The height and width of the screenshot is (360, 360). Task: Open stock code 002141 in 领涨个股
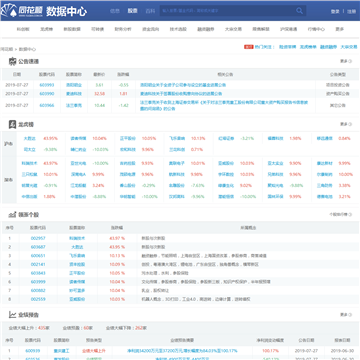point(38,264)
